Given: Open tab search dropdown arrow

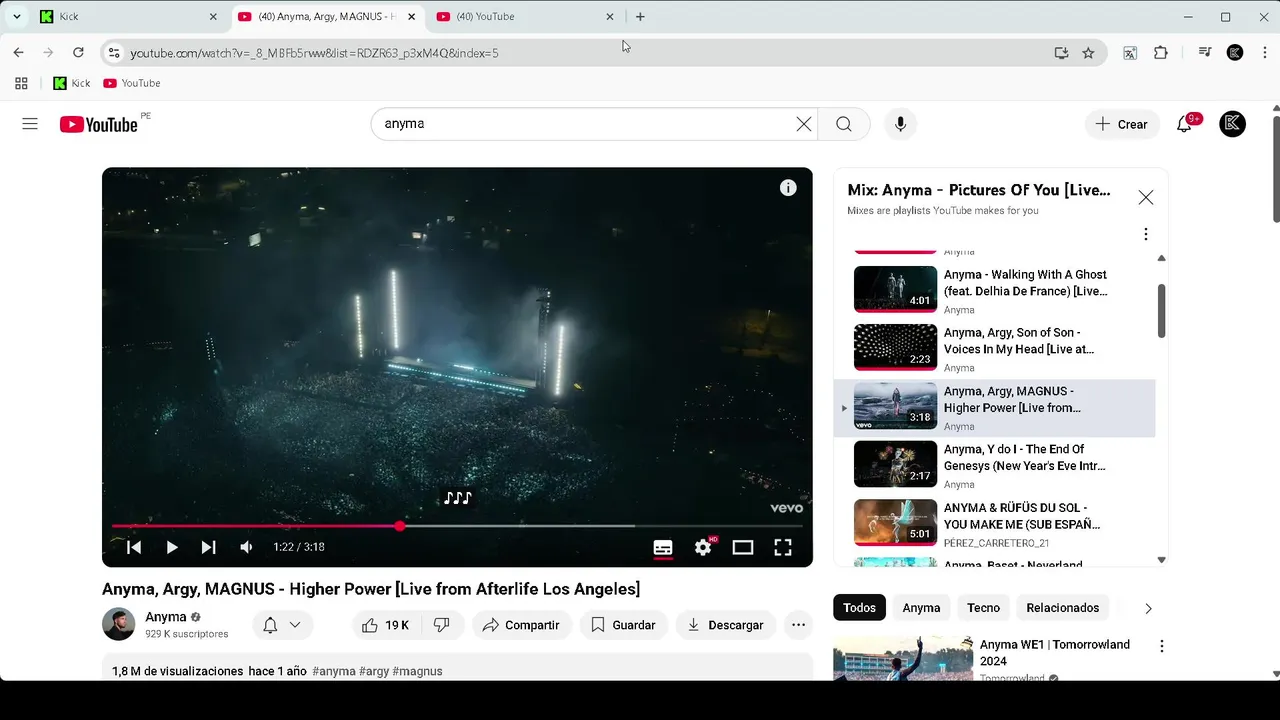Looking at the screenshot, I should click(x=17, y=17).
